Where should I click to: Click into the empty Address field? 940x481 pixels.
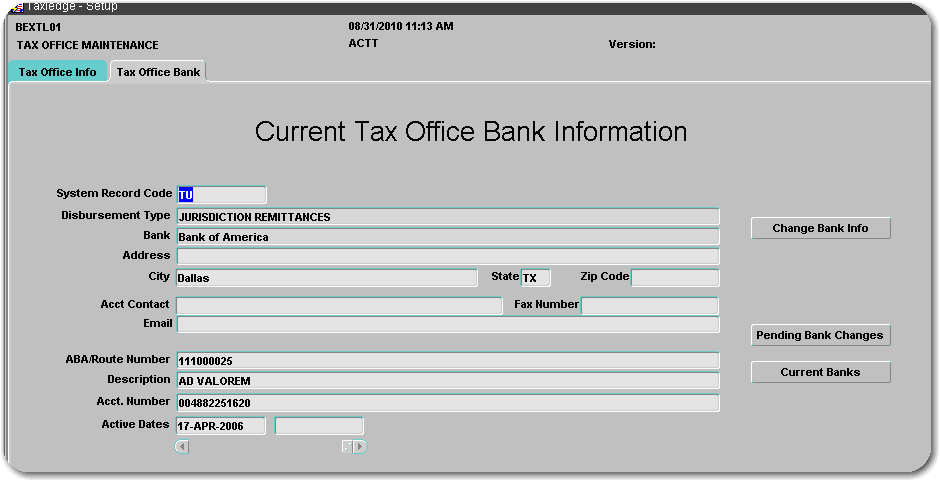pyautogui.click(x=447, y=257)
